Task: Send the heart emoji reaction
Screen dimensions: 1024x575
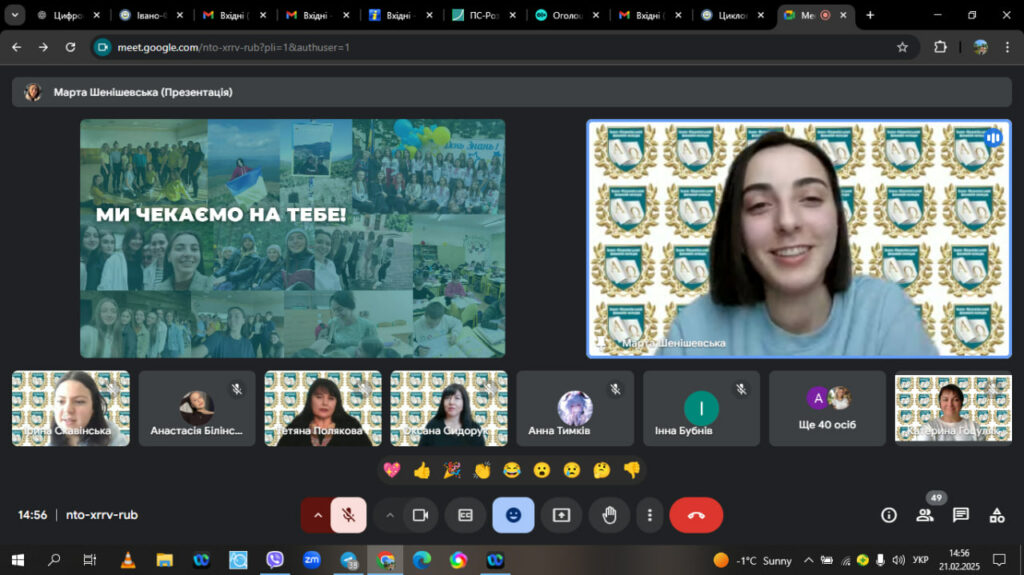Action: pos(392,470)
